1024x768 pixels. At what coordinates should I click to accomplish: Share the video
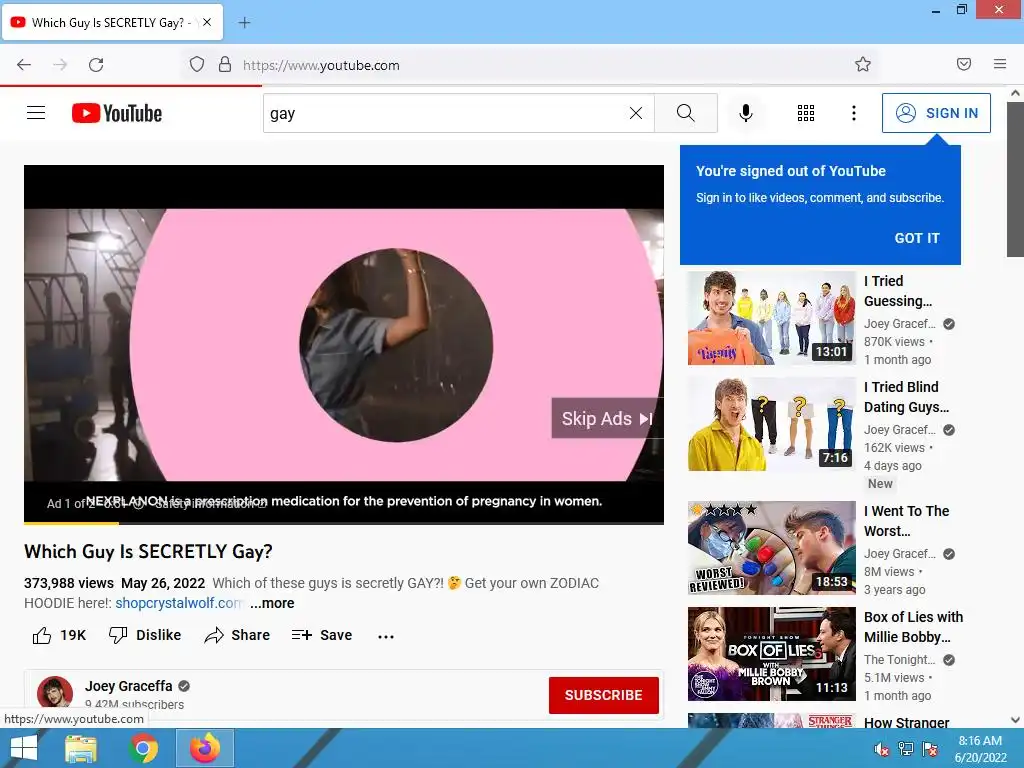point(236,635)
